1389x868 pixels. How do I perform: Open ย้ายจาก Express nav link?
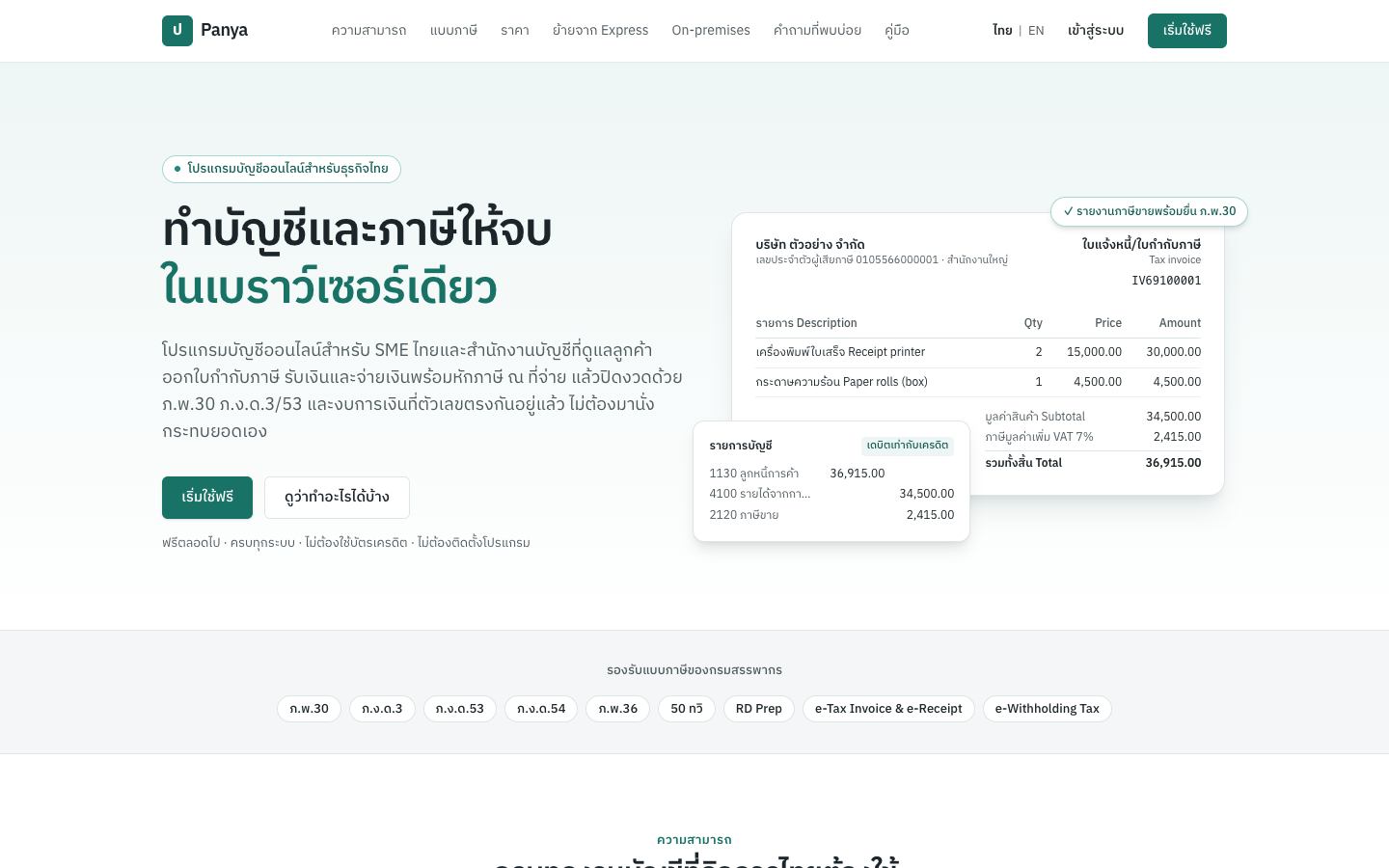tap(600, 31)
